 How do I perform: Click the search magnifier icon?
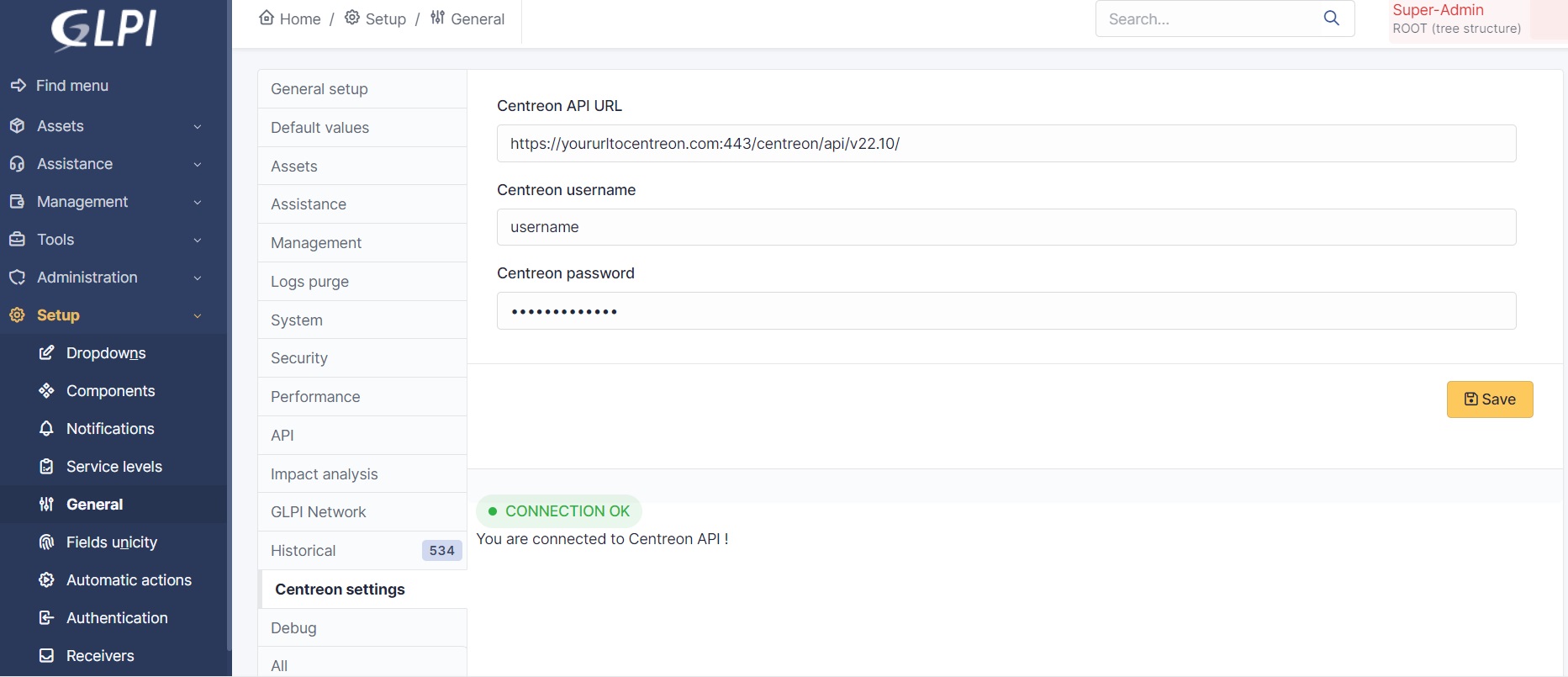coord(1331,19)
